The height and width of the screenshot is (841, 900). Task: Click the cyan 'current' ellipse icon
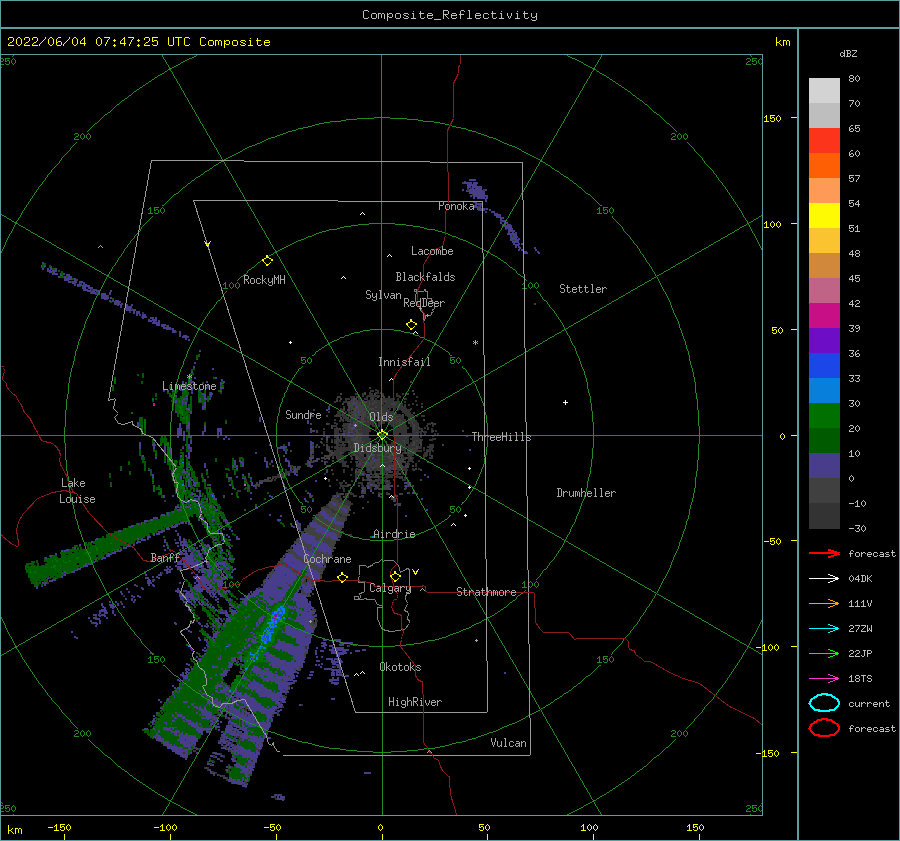[824, 703]
